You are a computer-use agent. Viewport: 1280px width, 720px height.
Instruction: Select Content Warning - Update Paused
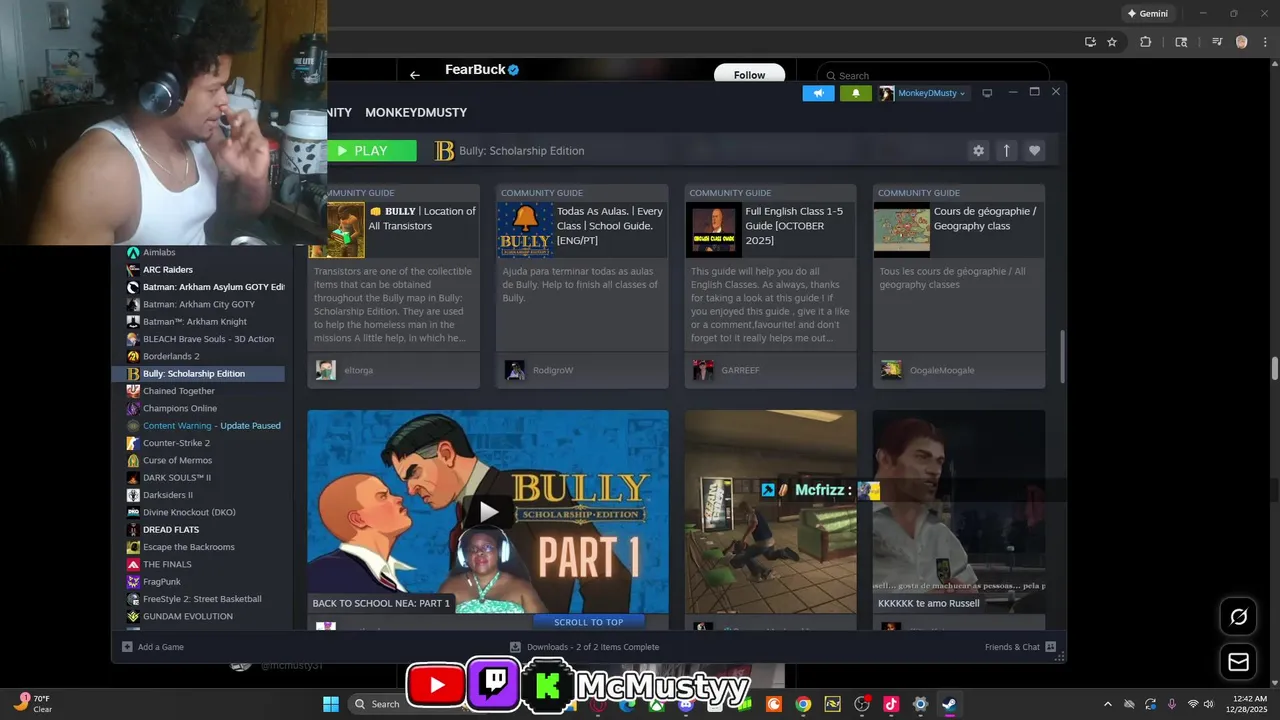pyautogui.click(x=212, y=426)
